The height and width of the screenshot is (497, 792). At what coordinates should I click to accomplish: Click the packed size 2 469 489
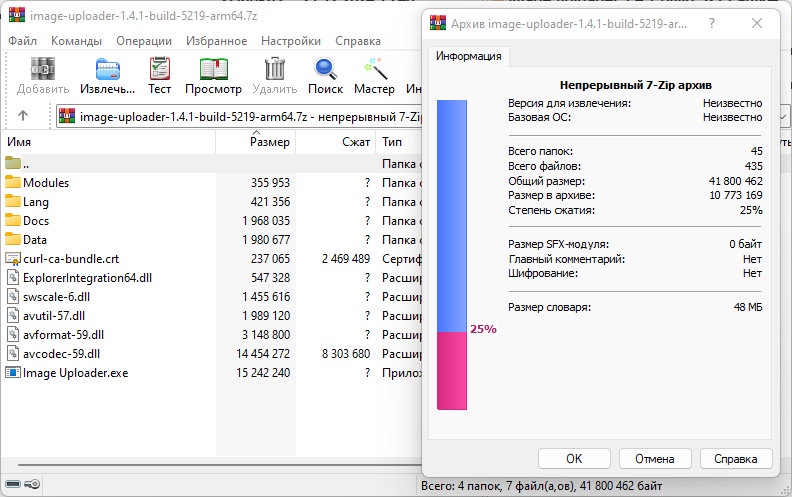click(x=346, y=259)
